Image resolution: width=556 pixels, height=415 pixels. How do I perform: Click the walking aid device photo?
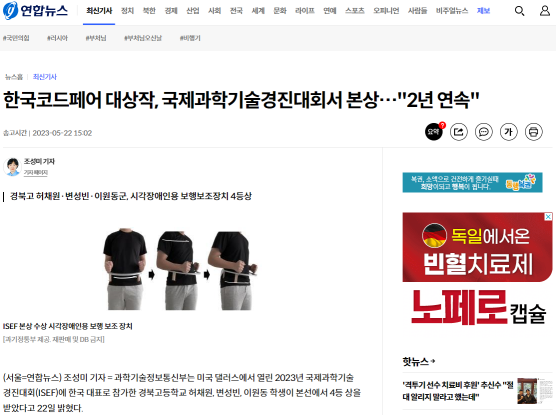[180, 269]
